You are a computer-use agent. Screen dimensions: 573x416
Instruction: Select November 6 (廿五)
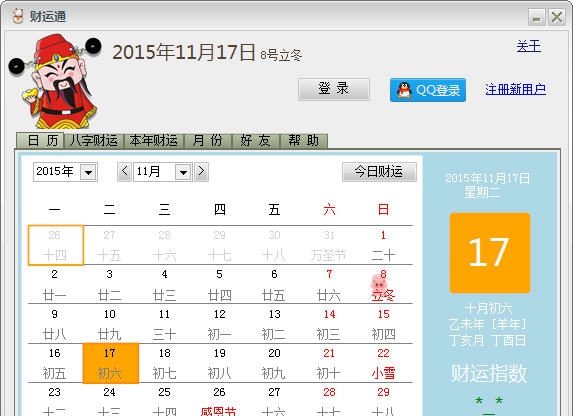pos(274,284)
